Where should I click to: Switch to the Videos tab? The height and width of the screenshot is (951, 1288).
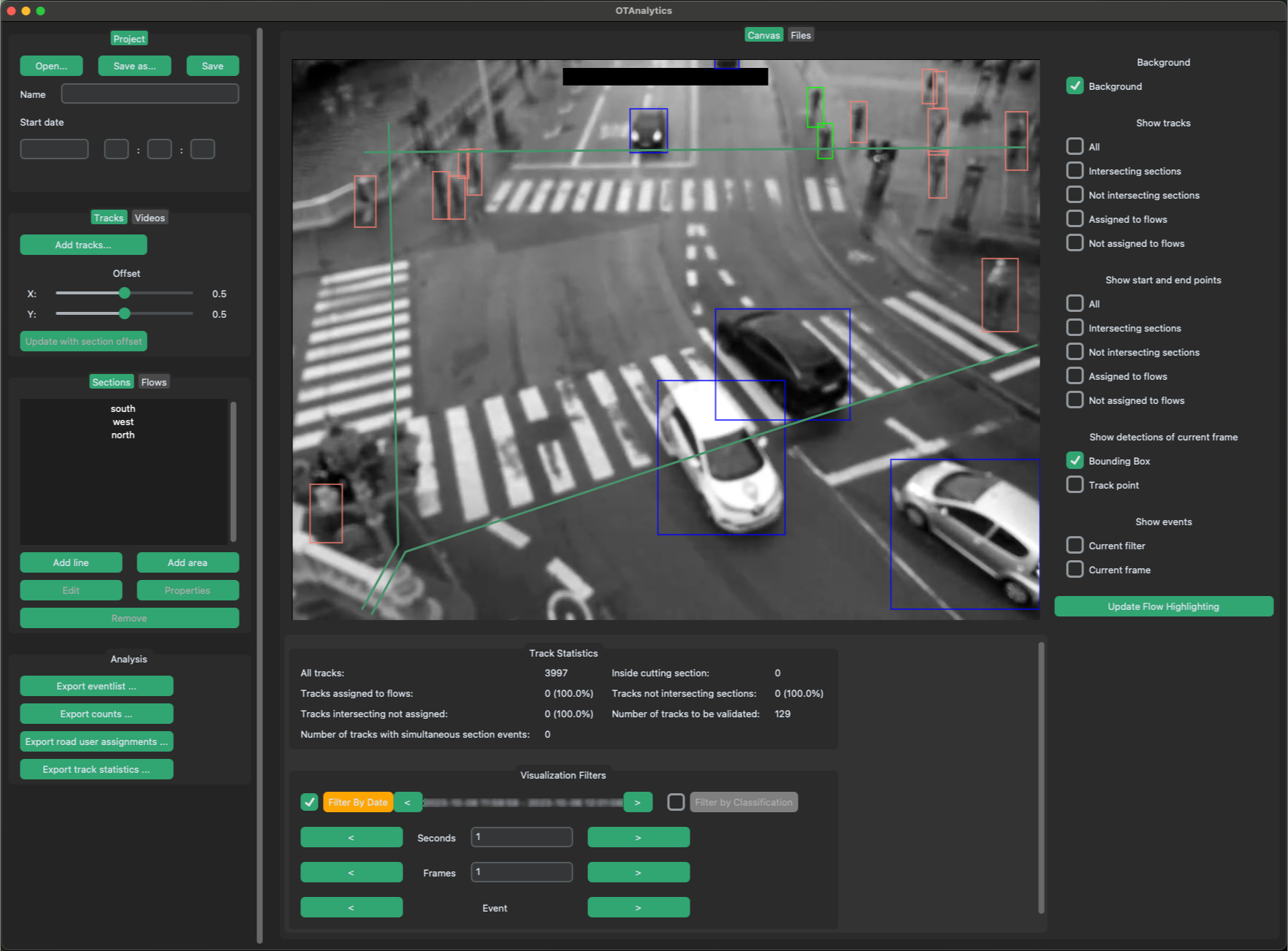(149, 217)
